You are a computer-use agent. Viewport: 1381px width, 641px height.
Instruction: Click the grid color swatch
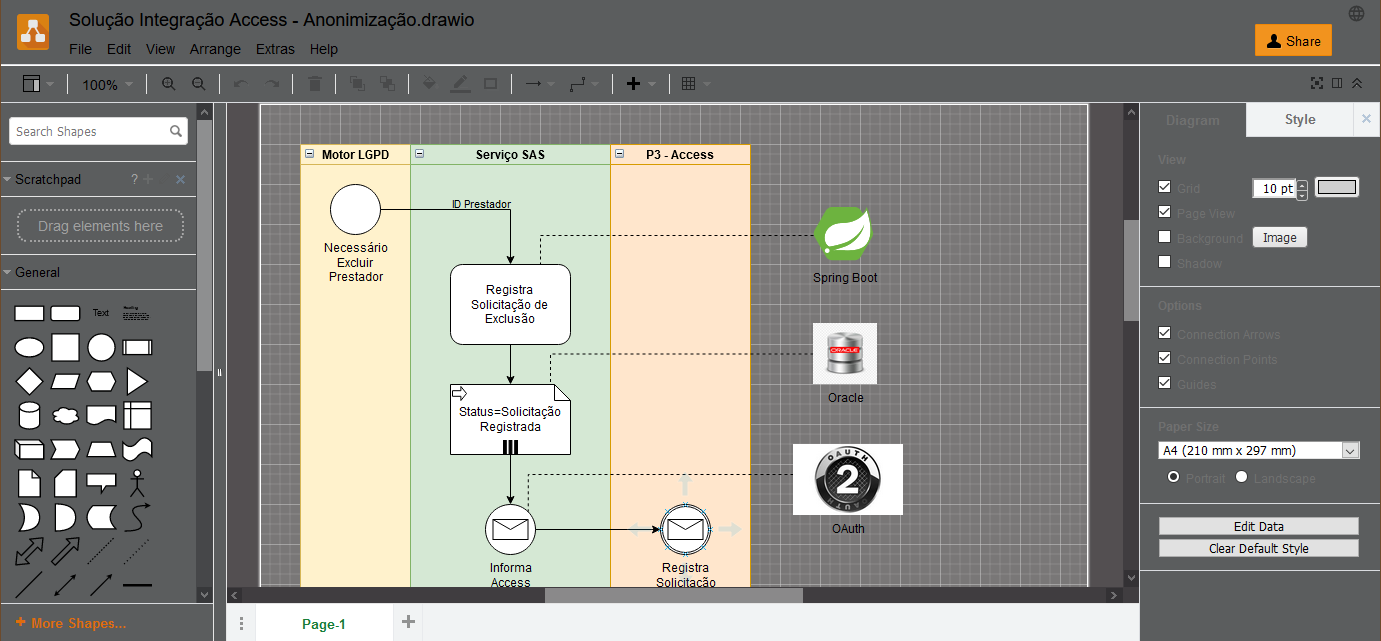click(x=1336, y=187)
